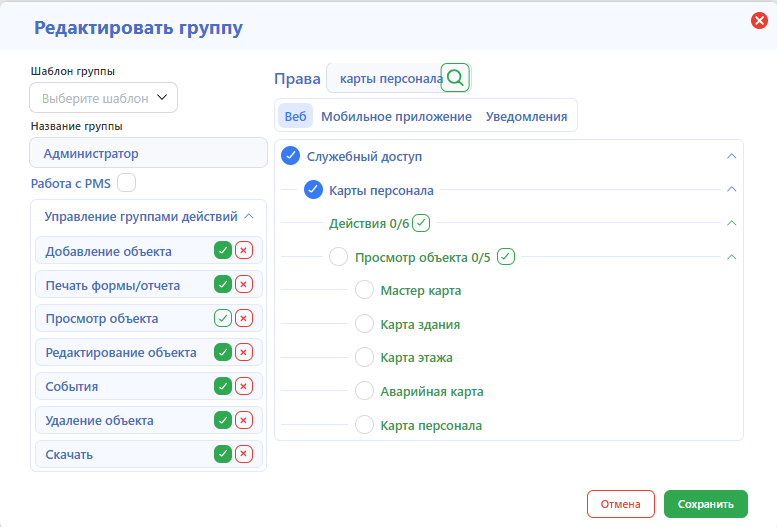Deny Печать формы/отчета with red cross icon
Screen dimensions: 777x527
coord(244,284)
